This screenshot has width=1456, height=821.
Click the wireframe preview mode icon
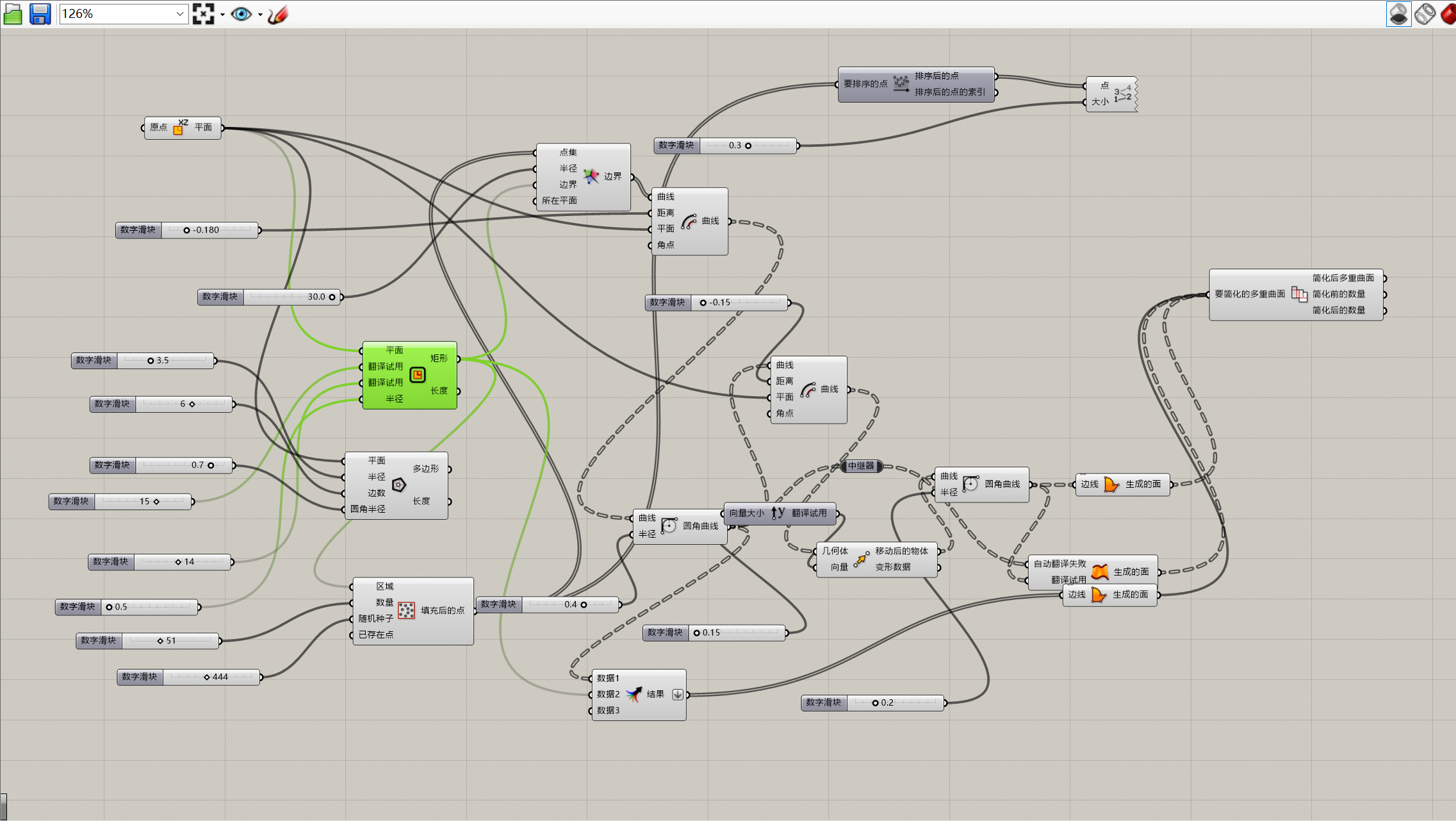point(1425,13)
